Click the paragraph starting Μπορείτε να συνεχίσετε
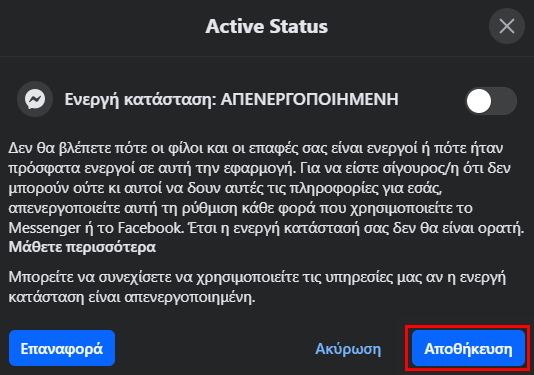Viewport: 534px width, 375px height. 257,287
